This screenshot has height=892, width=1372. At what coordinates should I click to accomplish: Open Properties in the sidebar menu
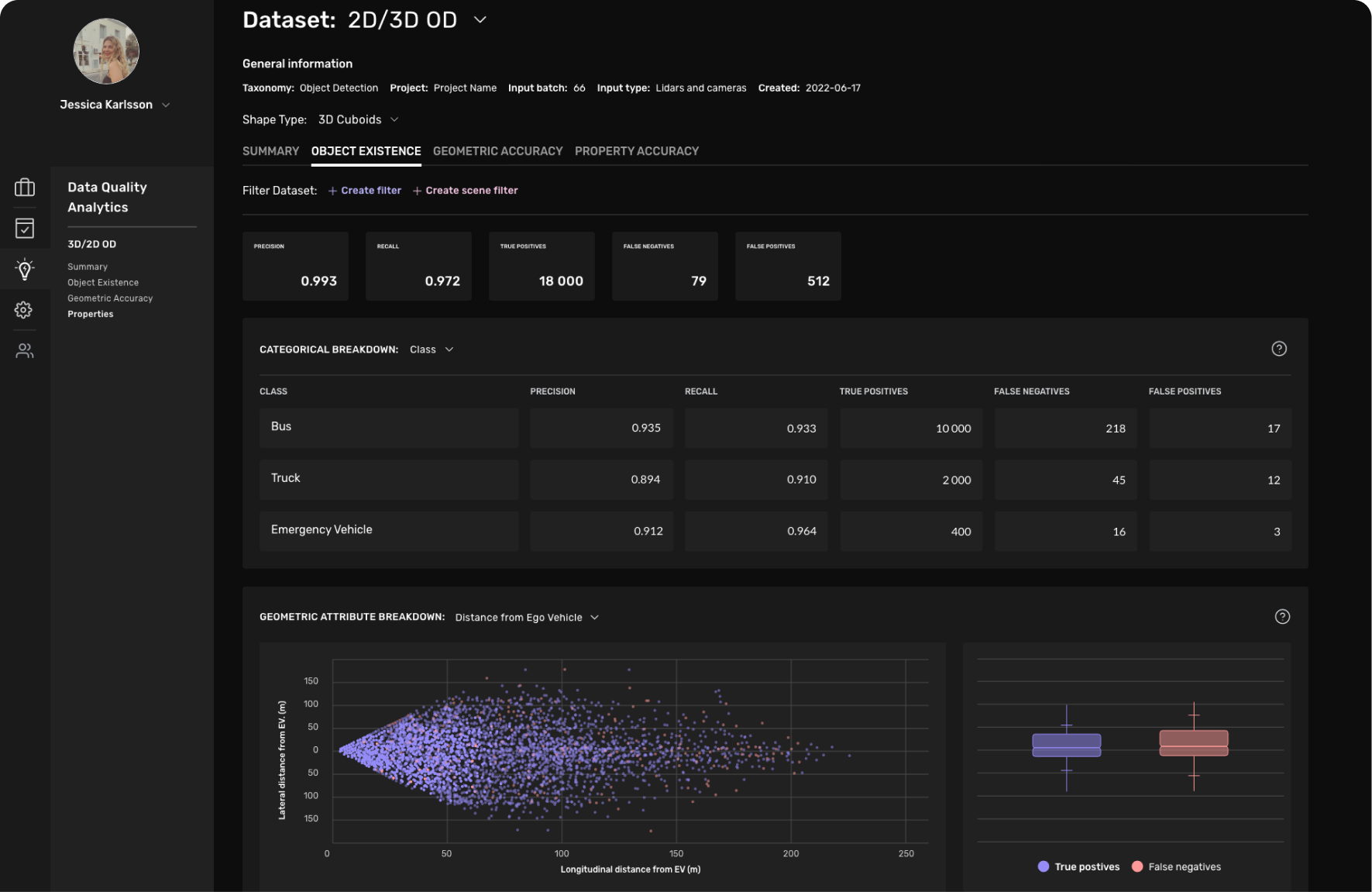[x=91, y=314]
